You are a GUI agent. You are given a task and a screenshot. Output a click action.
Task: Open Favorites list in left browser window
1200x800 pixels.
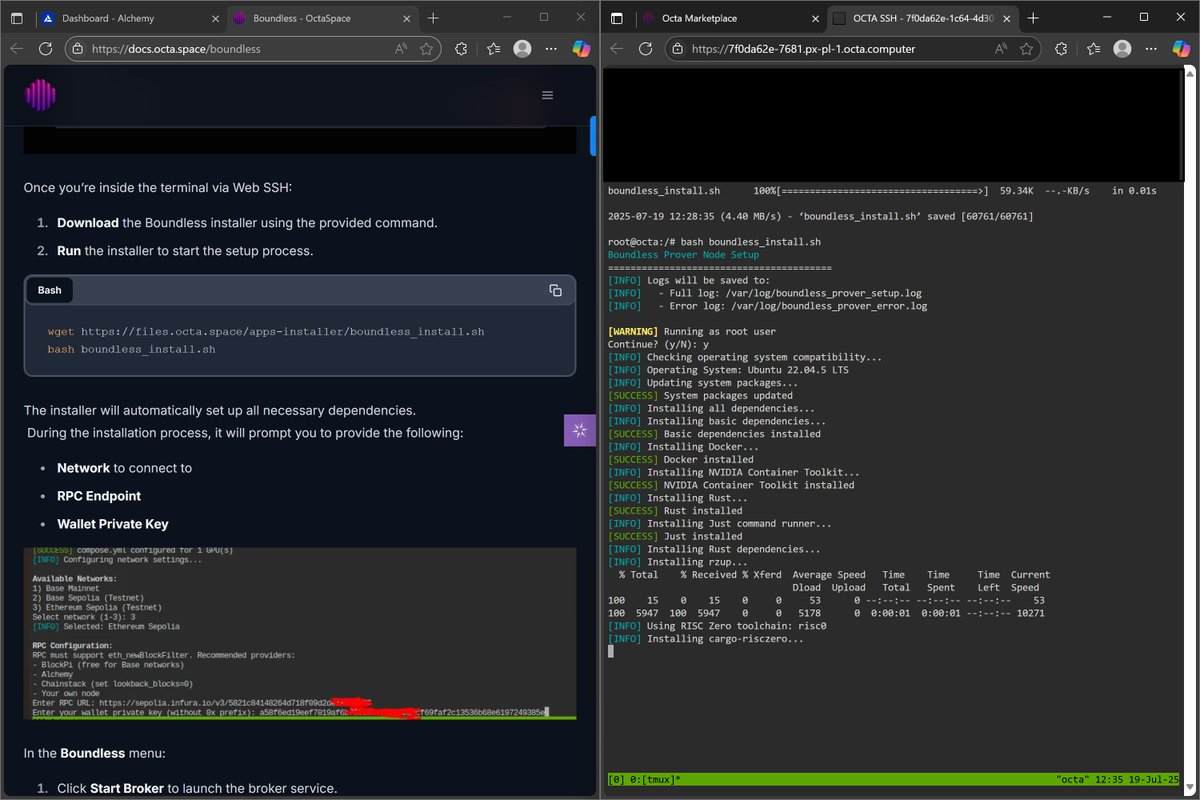click(493, 48)
